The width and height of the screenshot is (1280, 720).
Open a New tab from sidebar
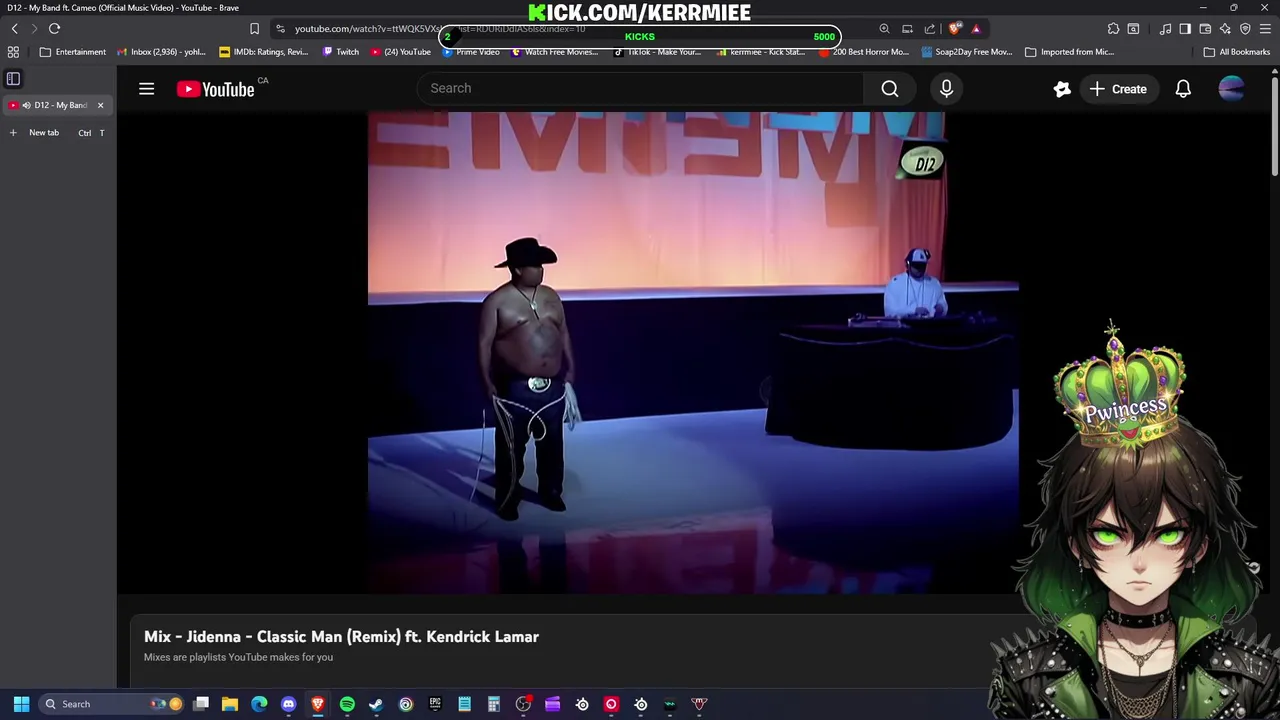[57, 133]
